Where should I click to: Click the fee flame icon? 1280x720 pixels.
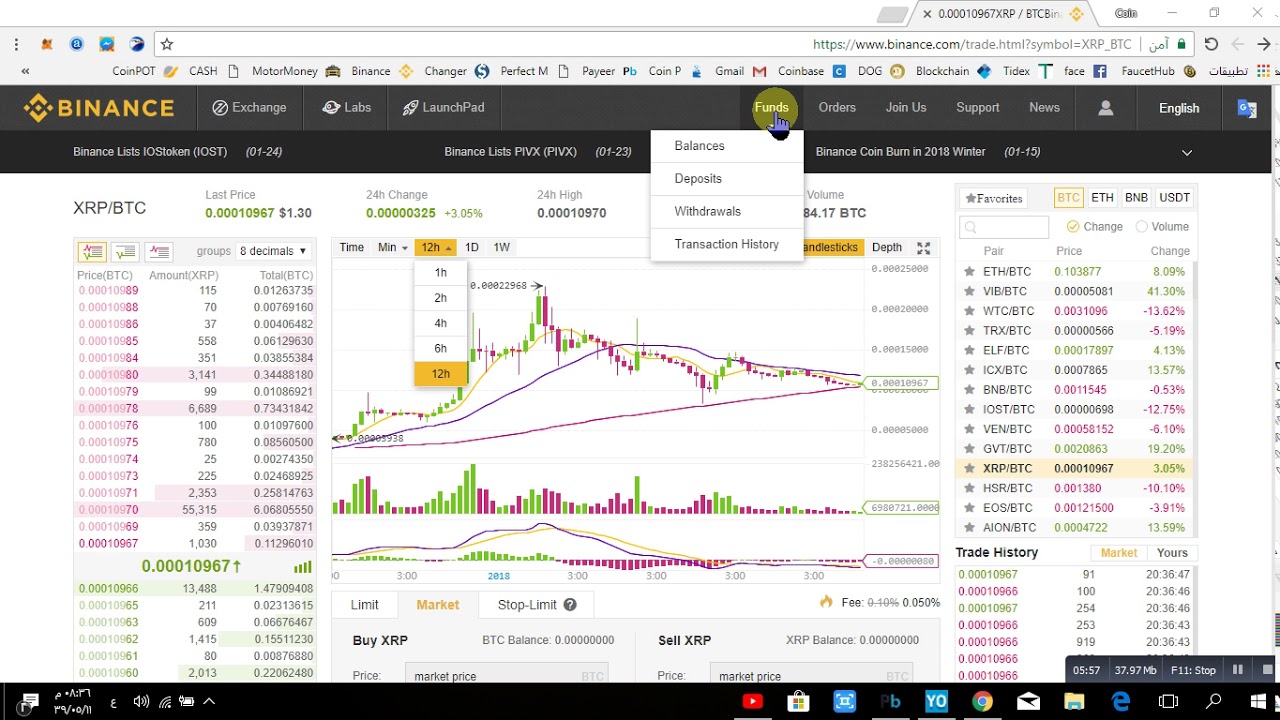(826, 602)
